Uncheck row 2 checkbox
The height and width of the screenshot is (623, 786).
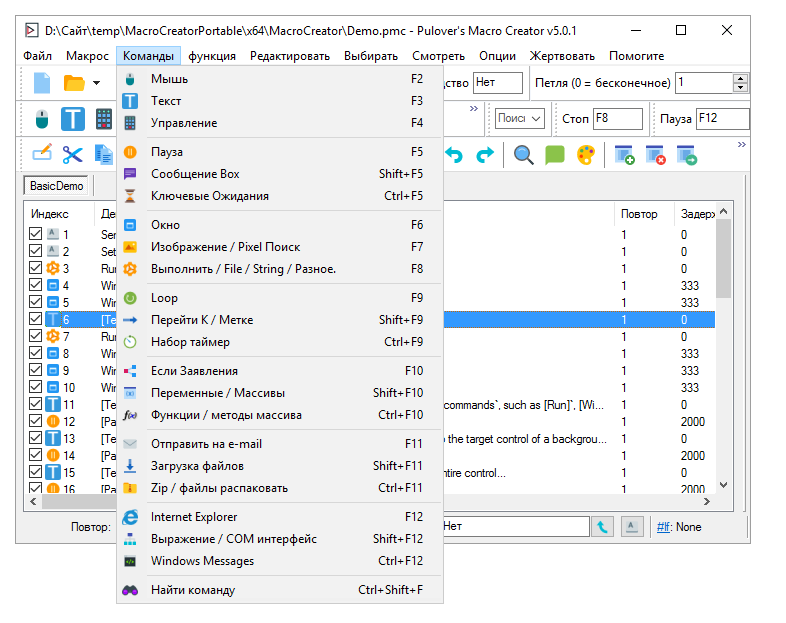coord(36,251)
